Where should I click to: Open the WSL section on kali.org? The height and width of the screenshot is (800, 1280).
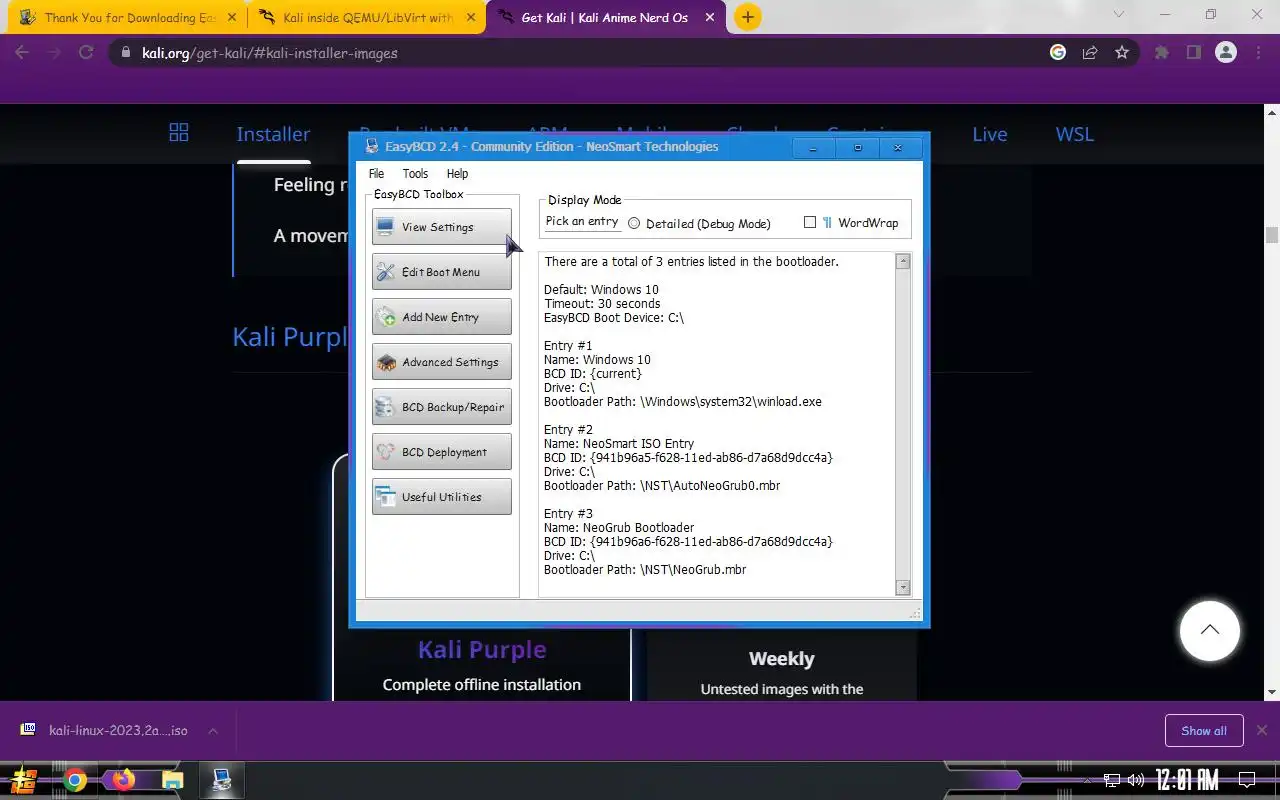coord(1075,134)
